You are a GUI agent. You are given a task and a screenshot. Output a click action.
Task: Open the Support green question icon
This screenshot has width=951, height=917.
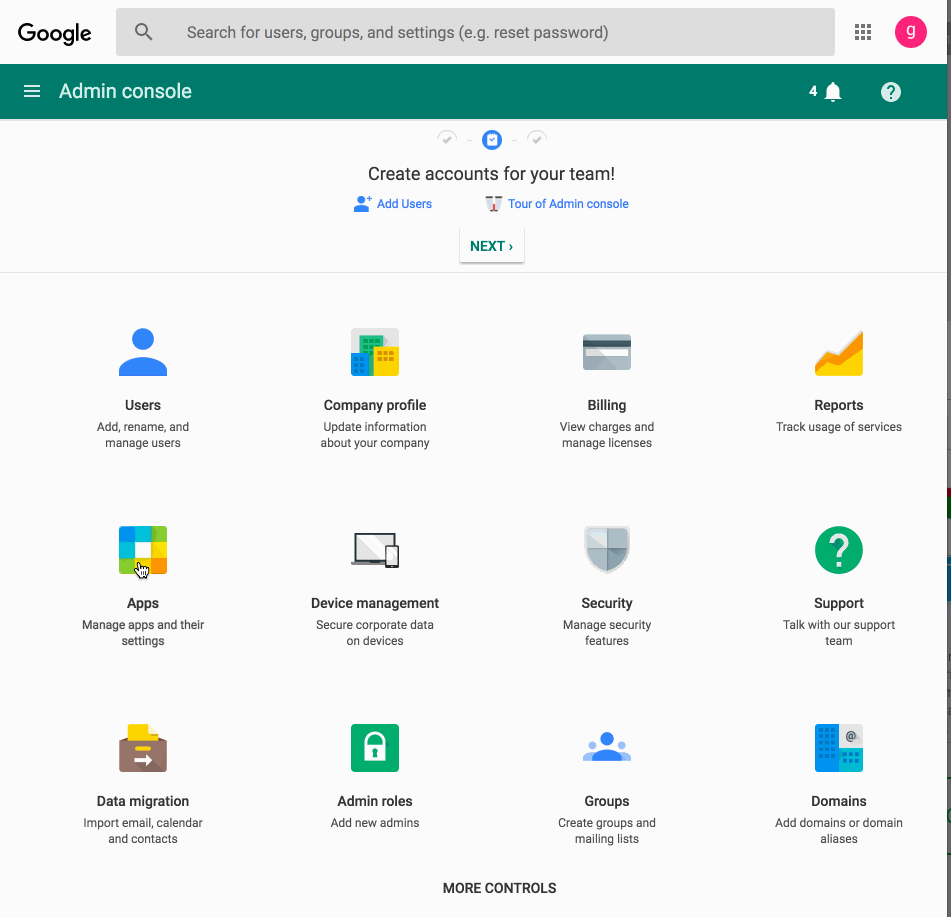(x=839, y=550)
